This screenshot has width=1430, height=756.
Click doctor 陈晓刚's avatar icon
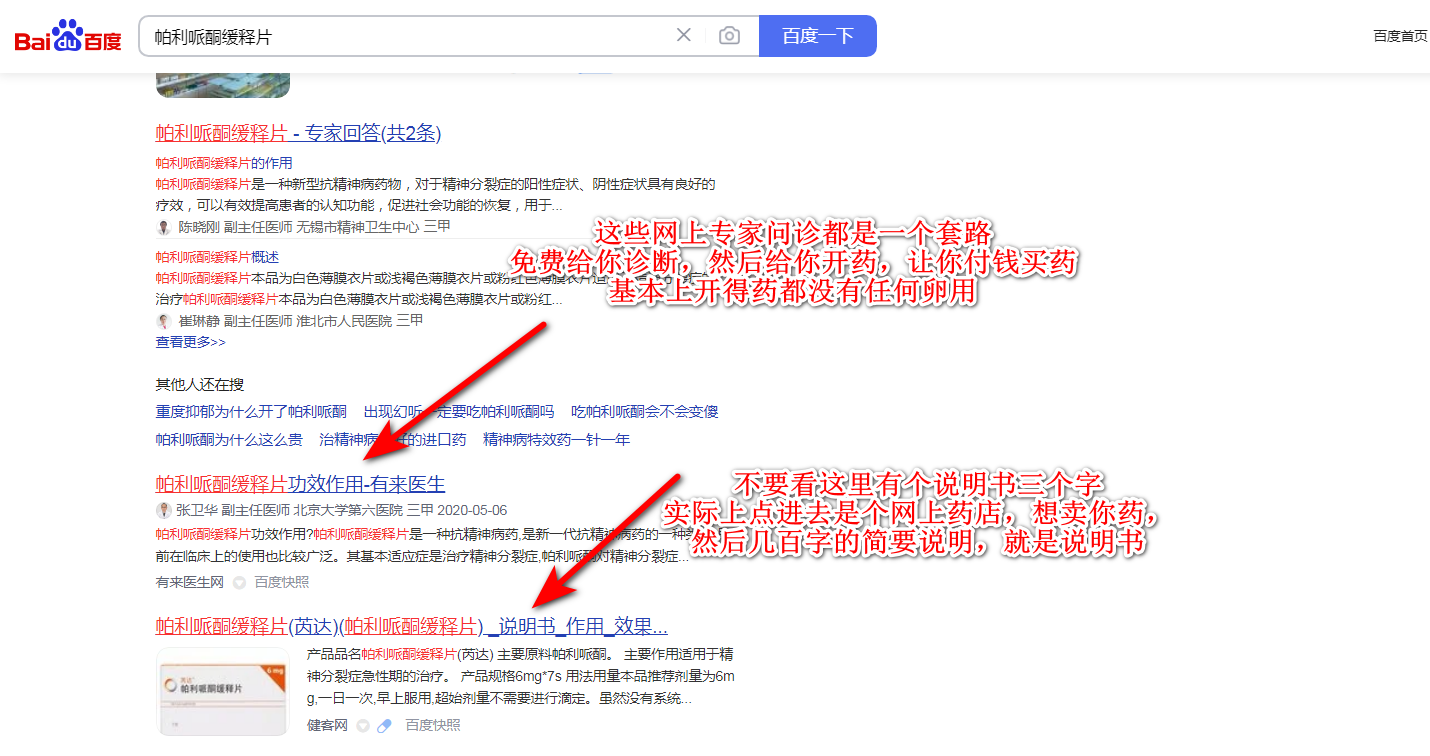coord(164,227)
